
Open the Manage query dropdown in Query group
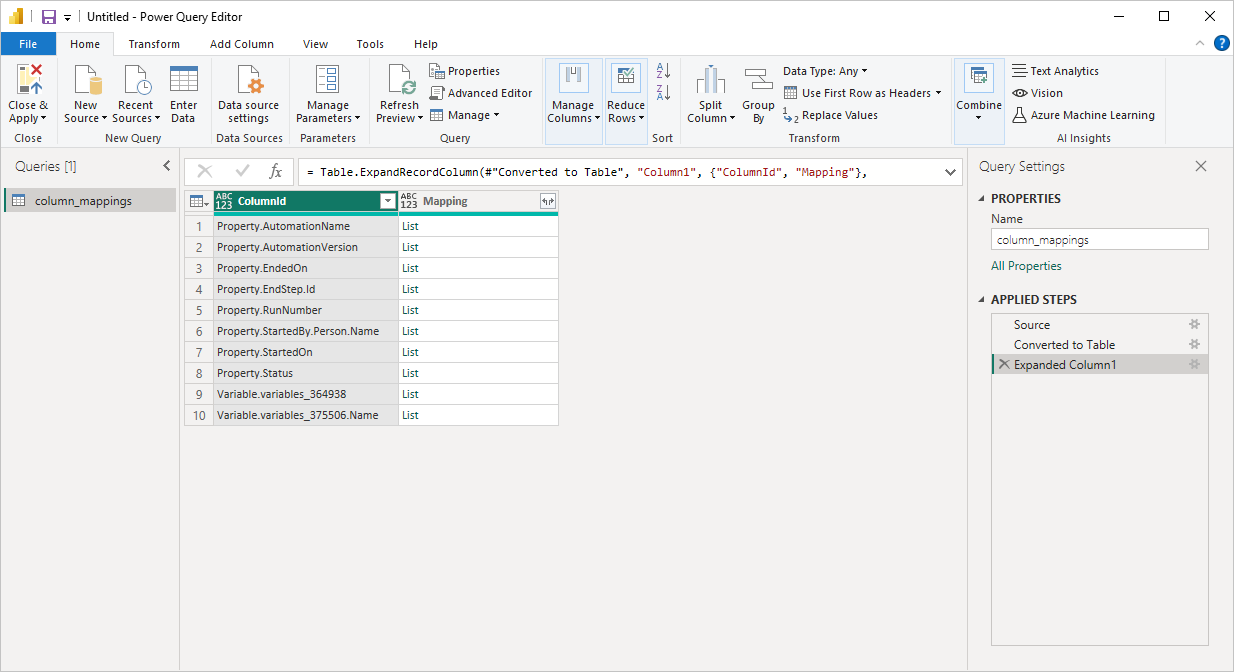tap(465, 115)
